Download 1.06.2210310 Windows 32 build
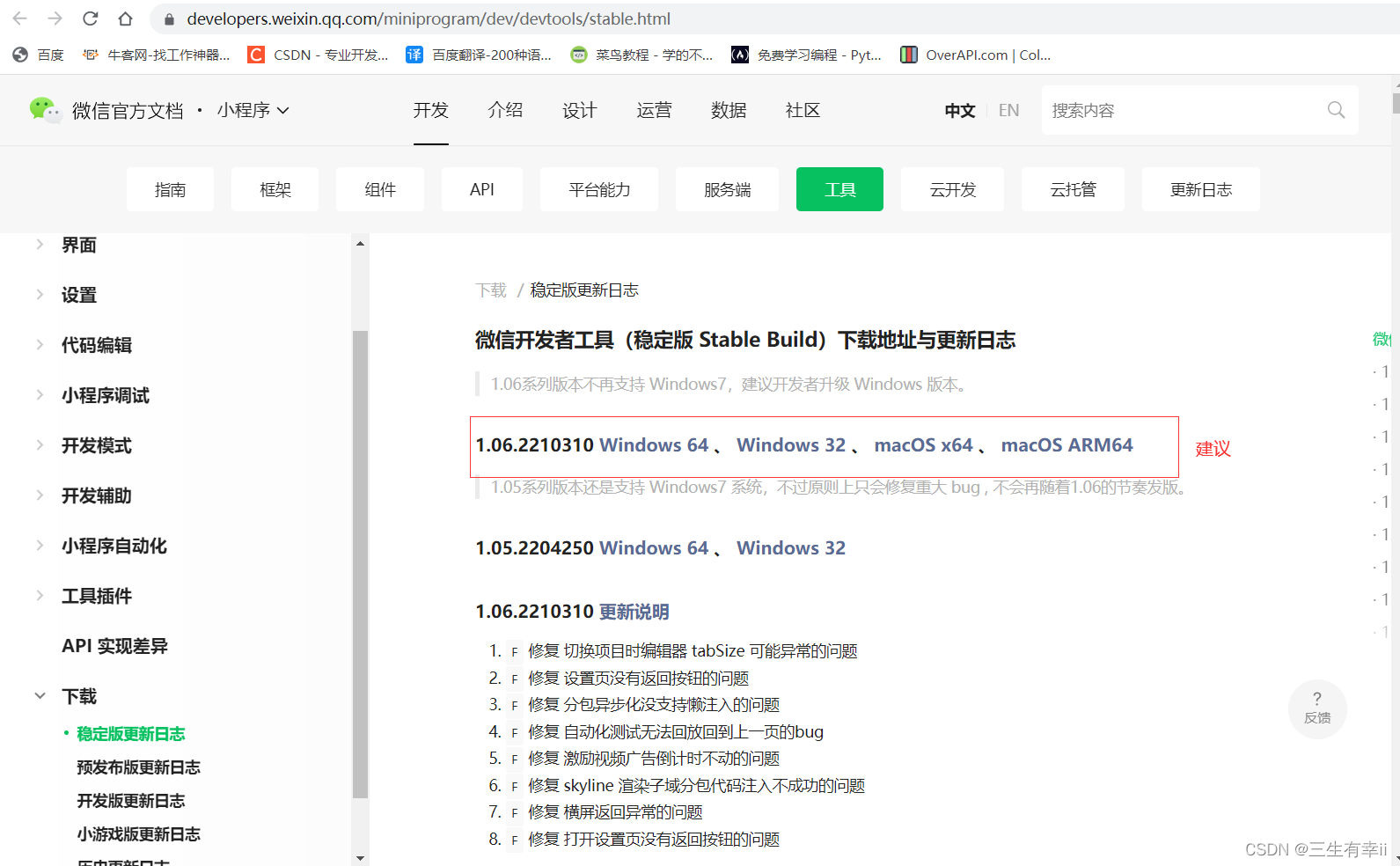 coord(791,445)
